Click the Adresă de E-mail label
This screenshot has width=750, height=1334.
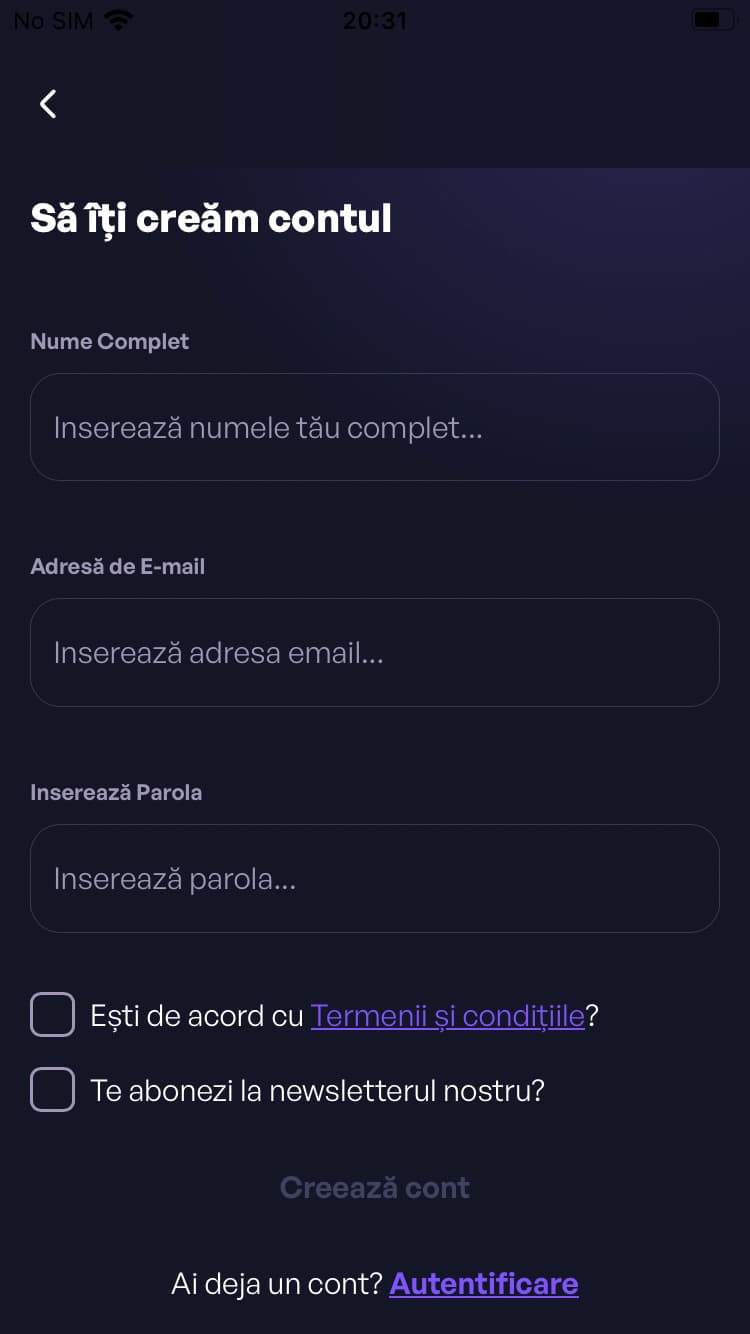click(x=118, y=566)
